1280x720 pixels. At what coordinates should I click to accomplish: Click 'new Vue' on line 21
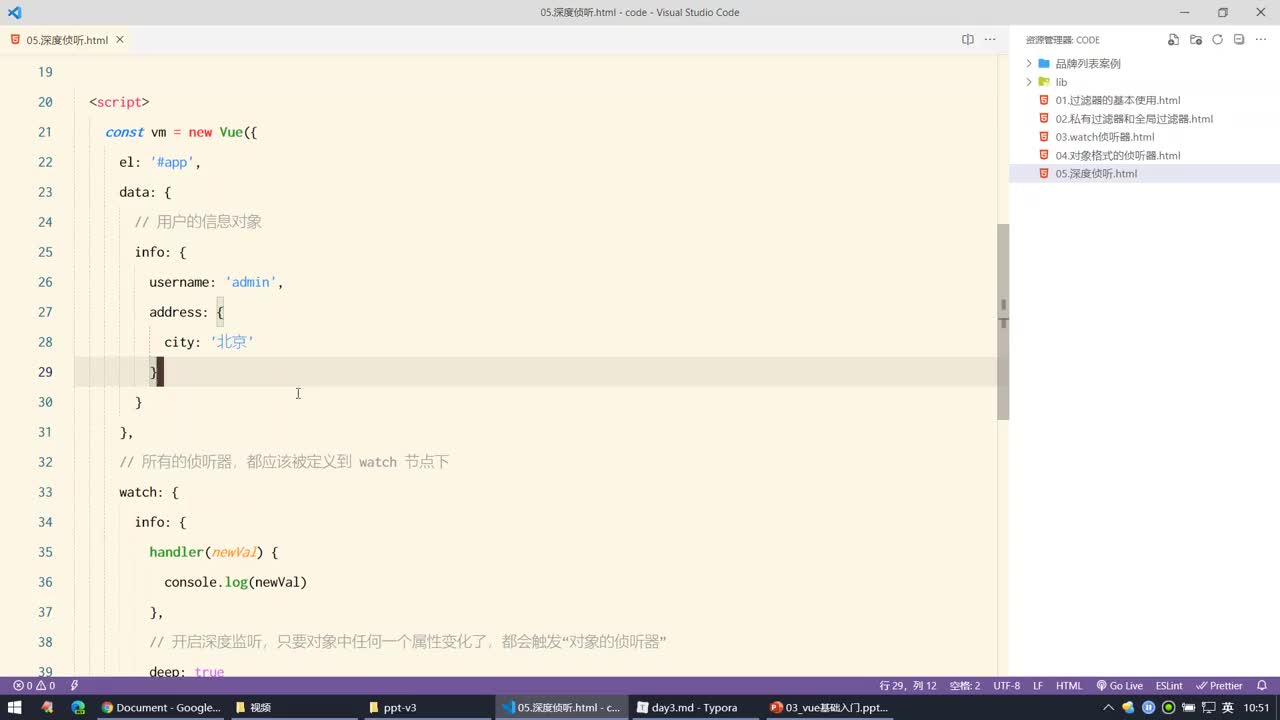[x=216, y=132]
